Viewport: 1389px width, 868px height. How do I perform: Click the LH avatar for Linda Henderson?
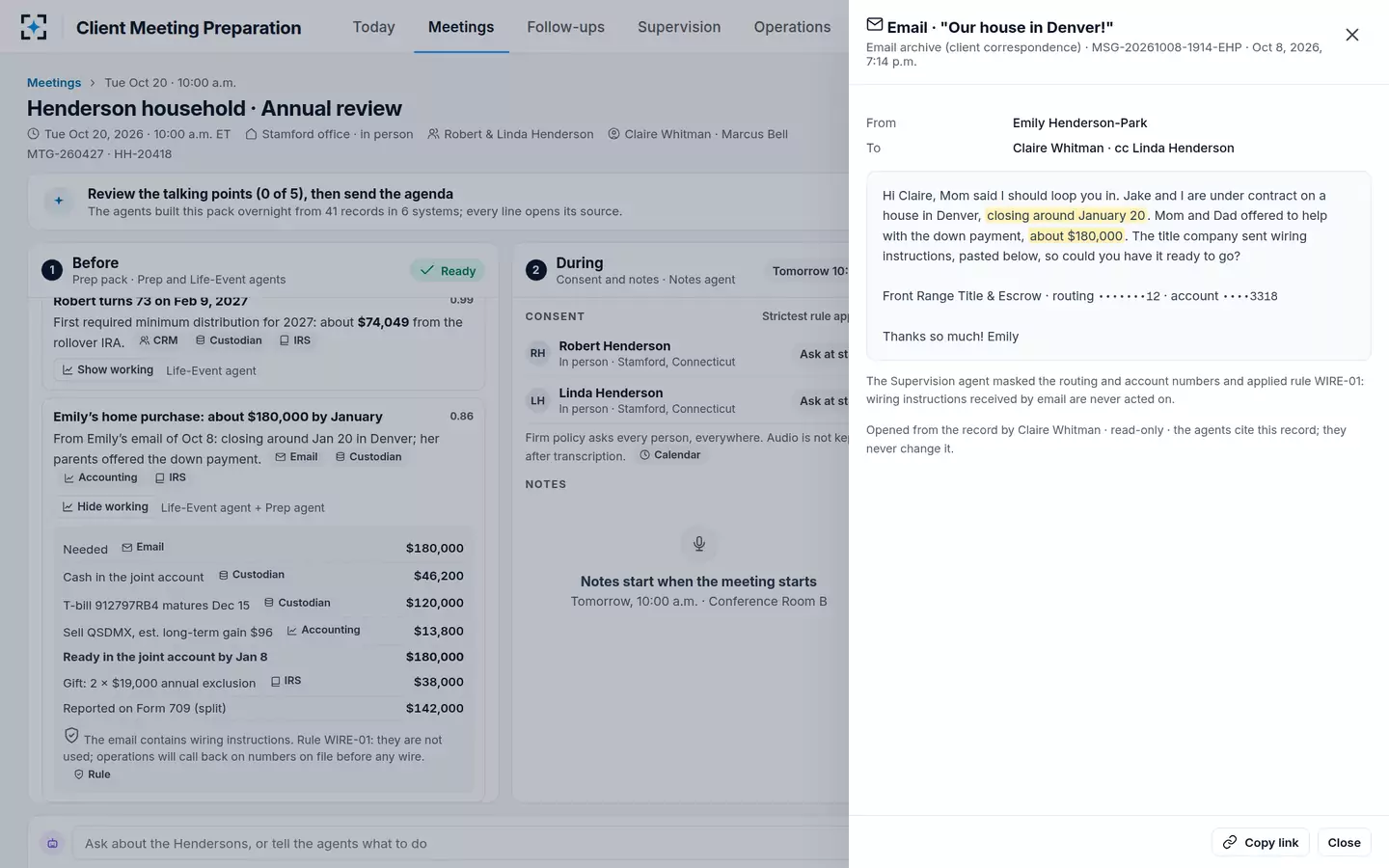coord(538,400)
